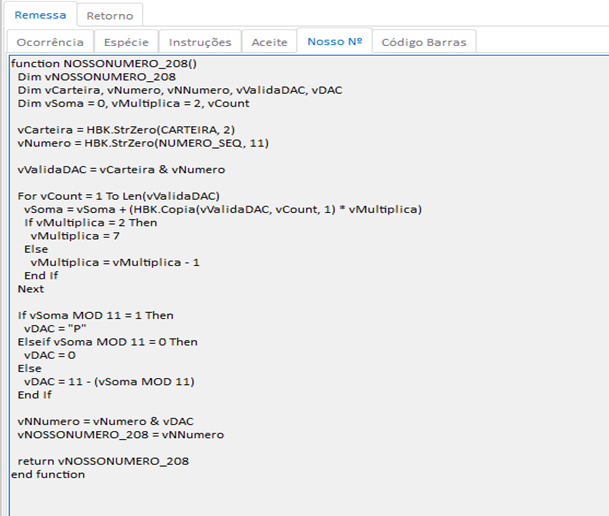Click the line 'Elseif vSoma MOD 11 = 0 Then'
609x516 pixels.
tap(108, 341)
